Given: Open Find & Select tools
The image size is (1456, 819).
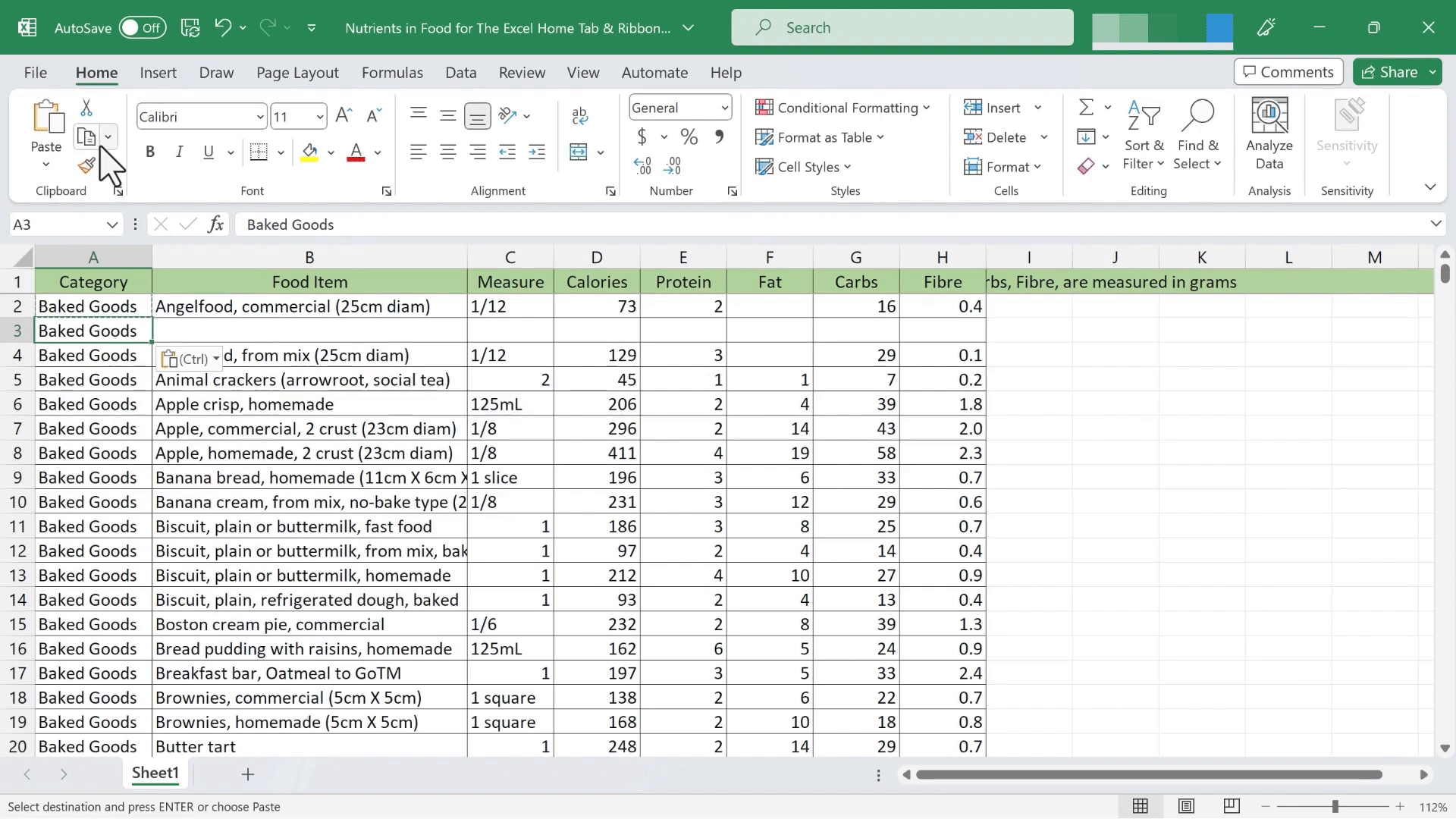Looking at the screenshot, I should point(1198,136).
